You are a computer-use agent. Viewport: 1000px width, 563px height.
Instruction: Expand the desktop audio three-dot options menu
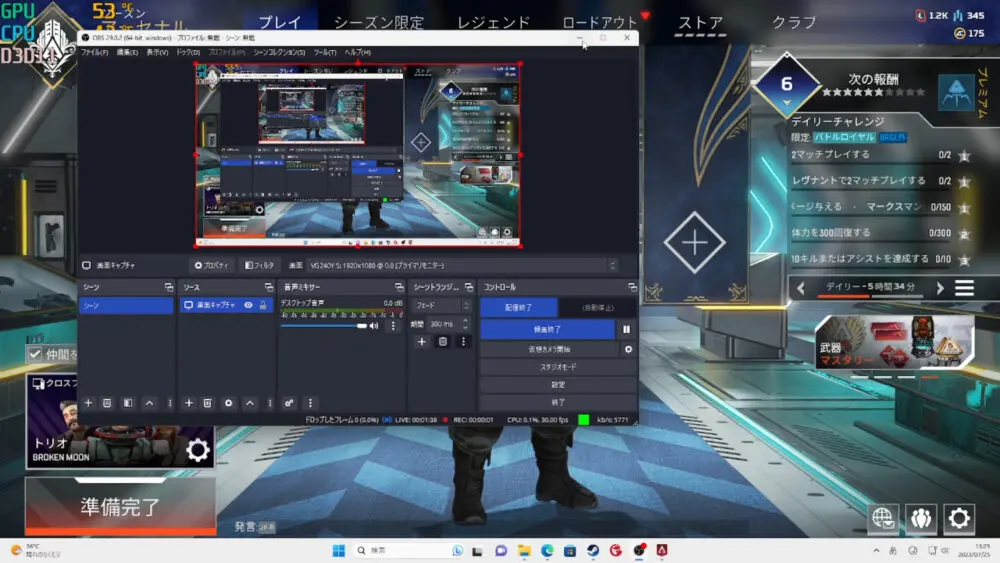(393, 325)
